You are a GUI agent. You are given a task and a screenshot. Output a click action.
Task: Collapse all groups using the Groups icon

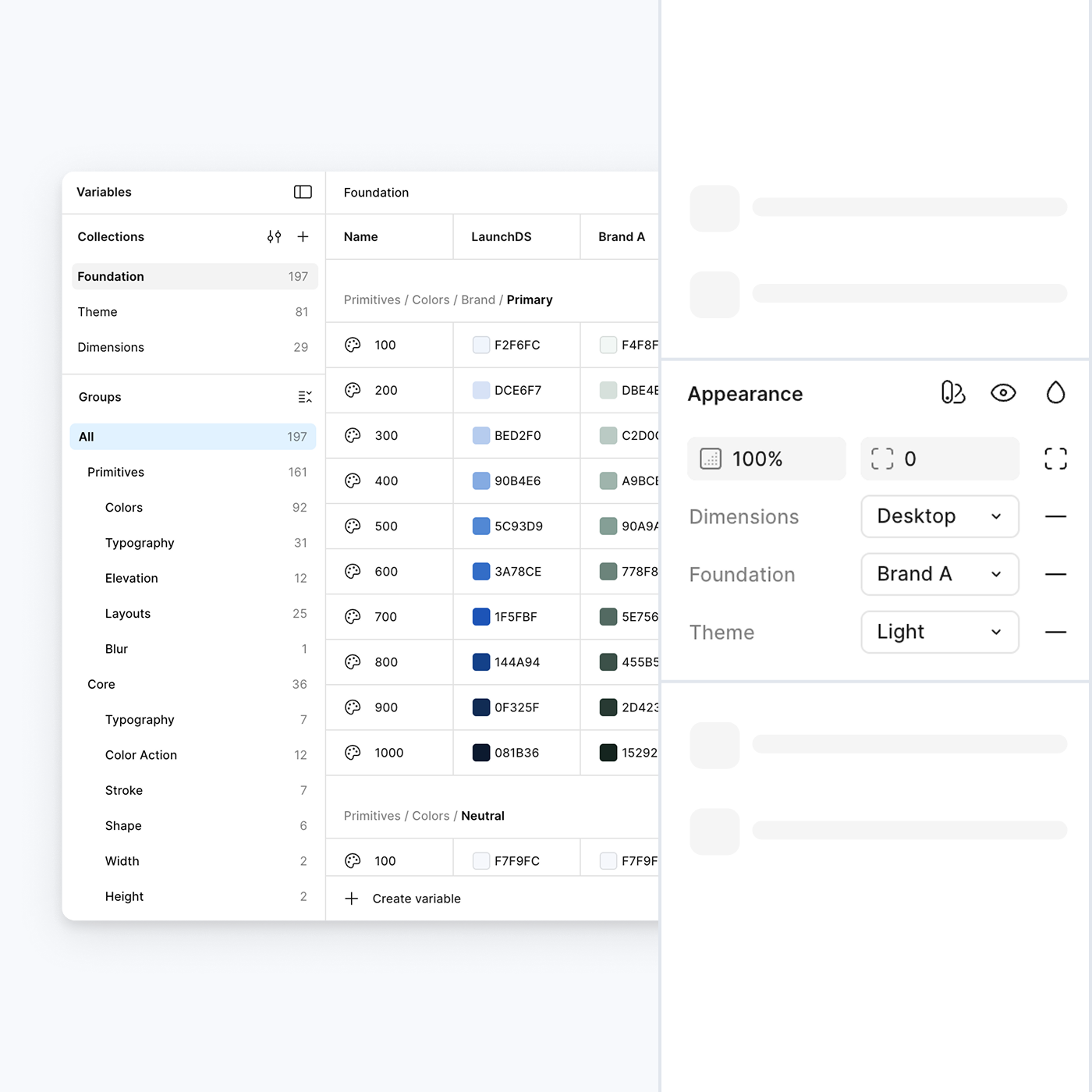tap(305, 397)
